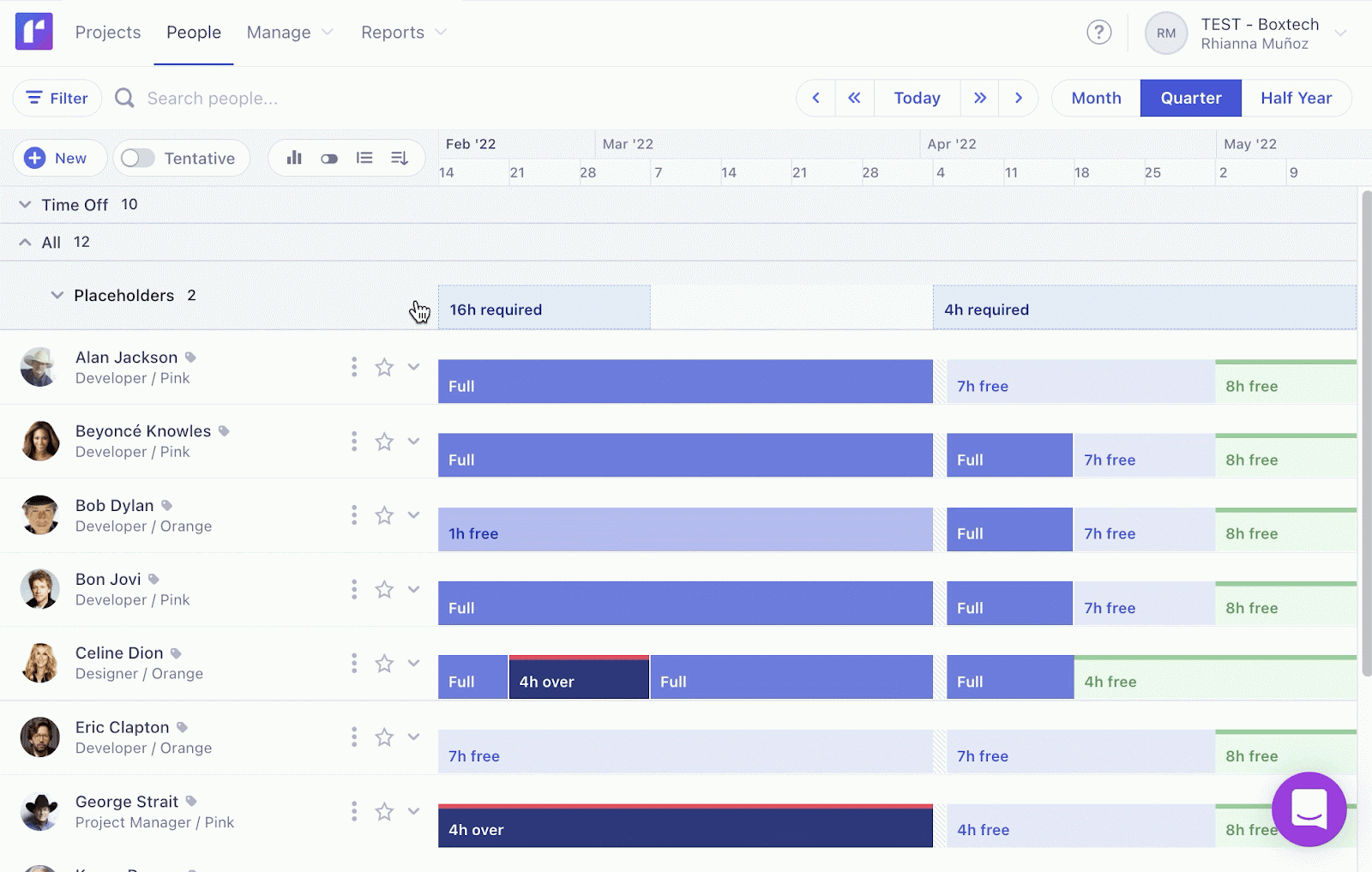The width and height of the screenshot is (1372, 872).
Task: Switch to the Projects tab
Action: pyautogui.click(x=108, y=33)
